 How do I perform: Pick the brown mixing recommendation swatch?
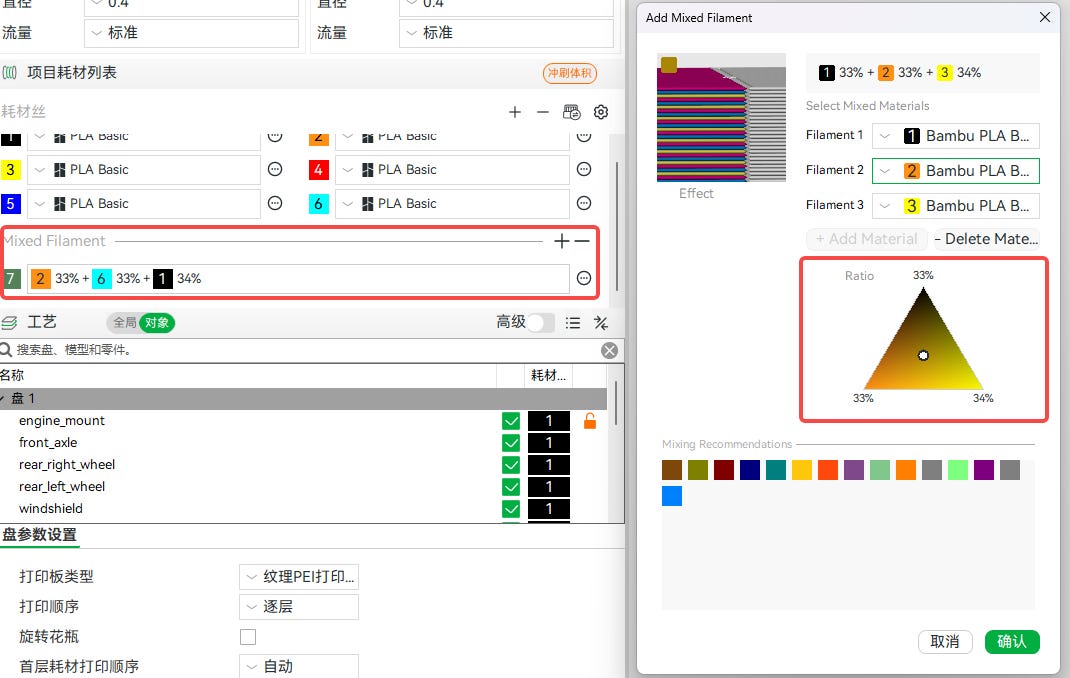672,470
